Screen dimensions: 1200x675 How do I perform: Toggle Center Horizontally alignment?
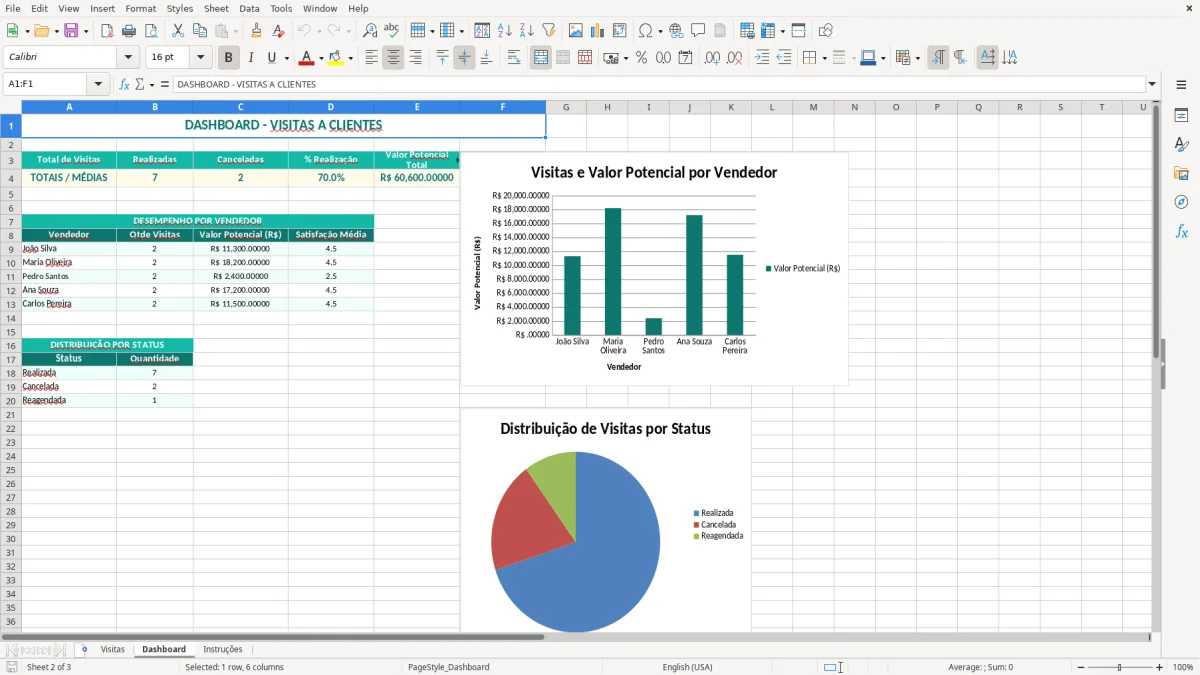[393, 58]
